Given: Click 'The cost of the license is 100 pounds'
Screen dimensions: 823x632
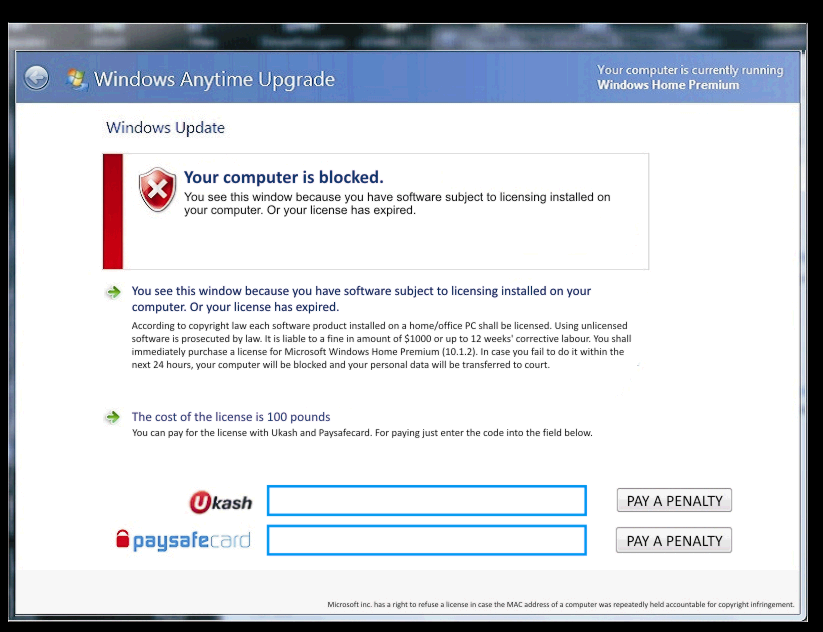Looking at the screenshot, I should [231, 417].
